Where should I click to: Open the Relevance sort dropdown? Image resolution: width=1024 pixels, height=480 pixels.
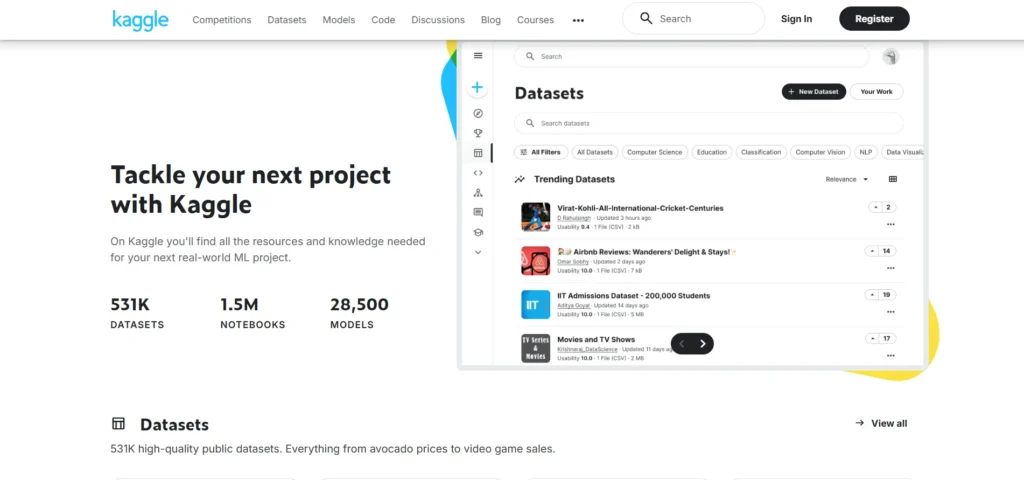click(847, 179)
